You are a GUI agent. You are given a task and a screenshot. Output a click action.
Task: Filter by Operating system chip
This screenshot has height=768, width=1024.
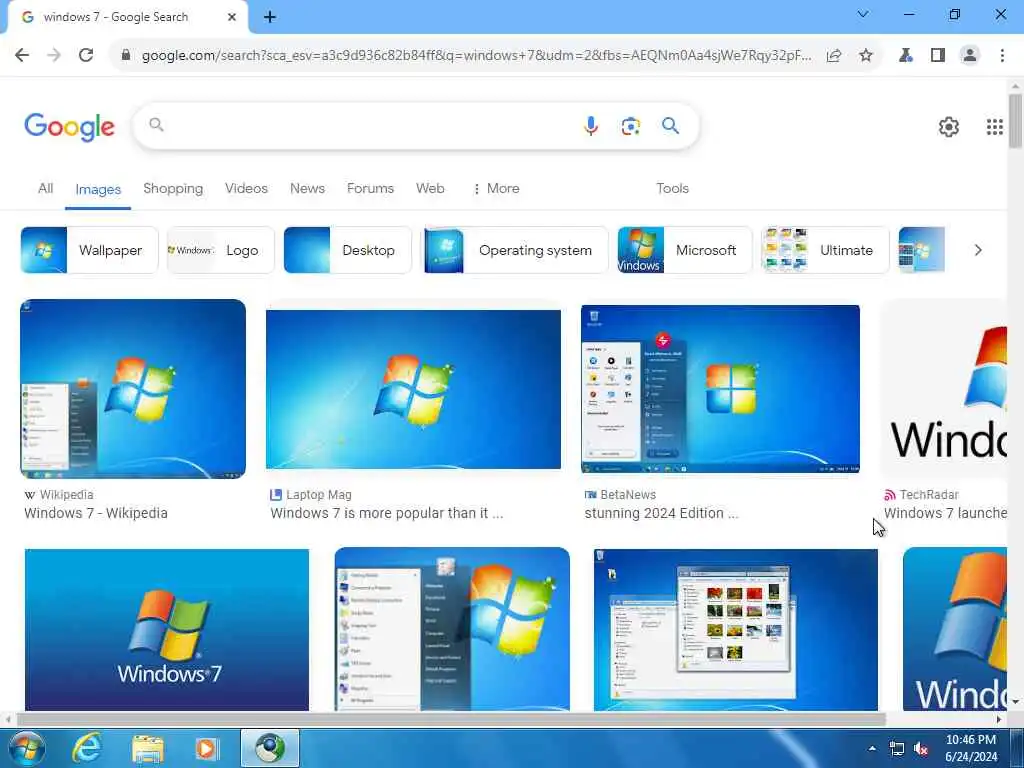point(515,250)
